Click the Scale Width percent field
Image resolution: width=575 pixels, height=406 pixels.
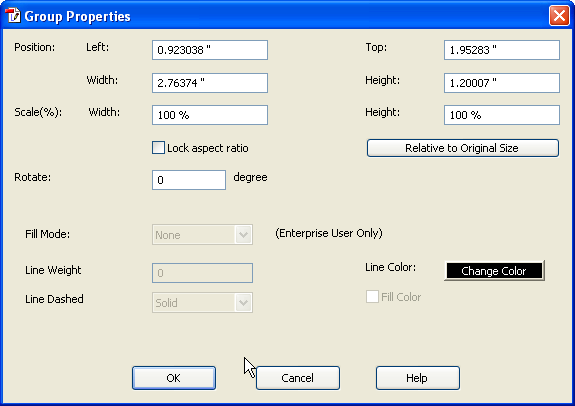[x=210, y=115]
